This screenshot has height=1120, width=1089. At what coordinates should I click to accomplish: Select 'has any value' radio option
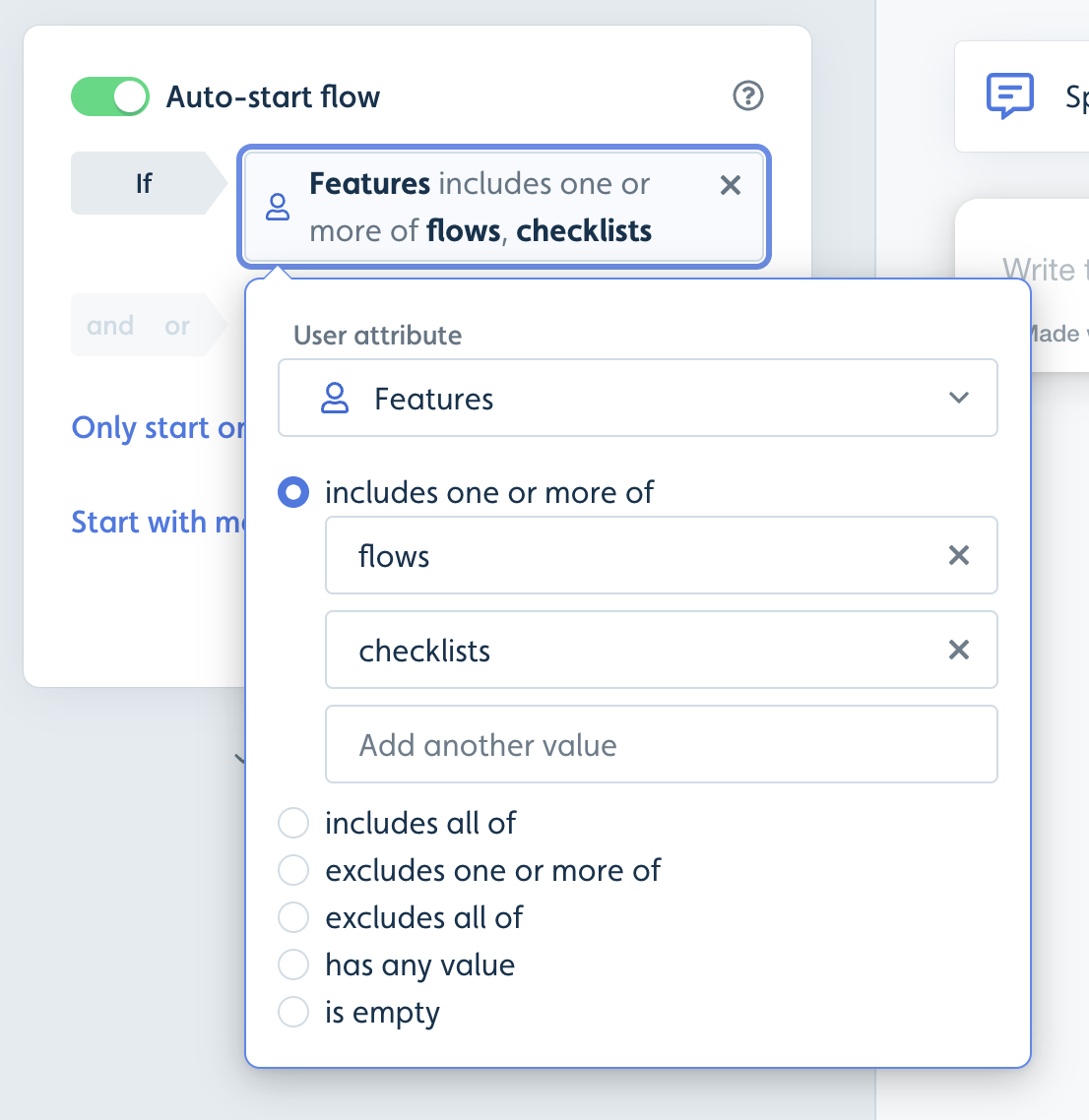click(293, 964)
